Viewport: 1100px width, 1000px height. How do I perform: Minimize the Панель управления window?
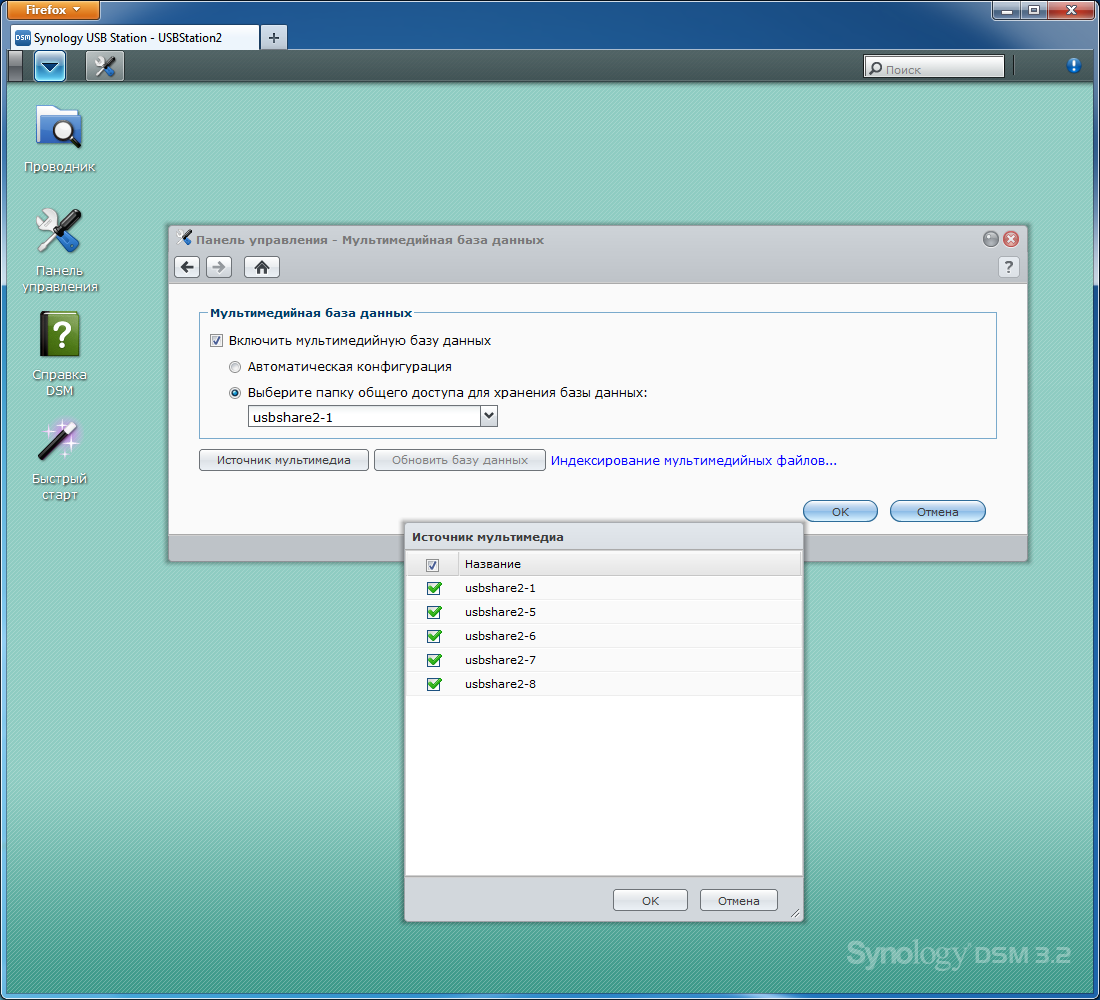991,239
